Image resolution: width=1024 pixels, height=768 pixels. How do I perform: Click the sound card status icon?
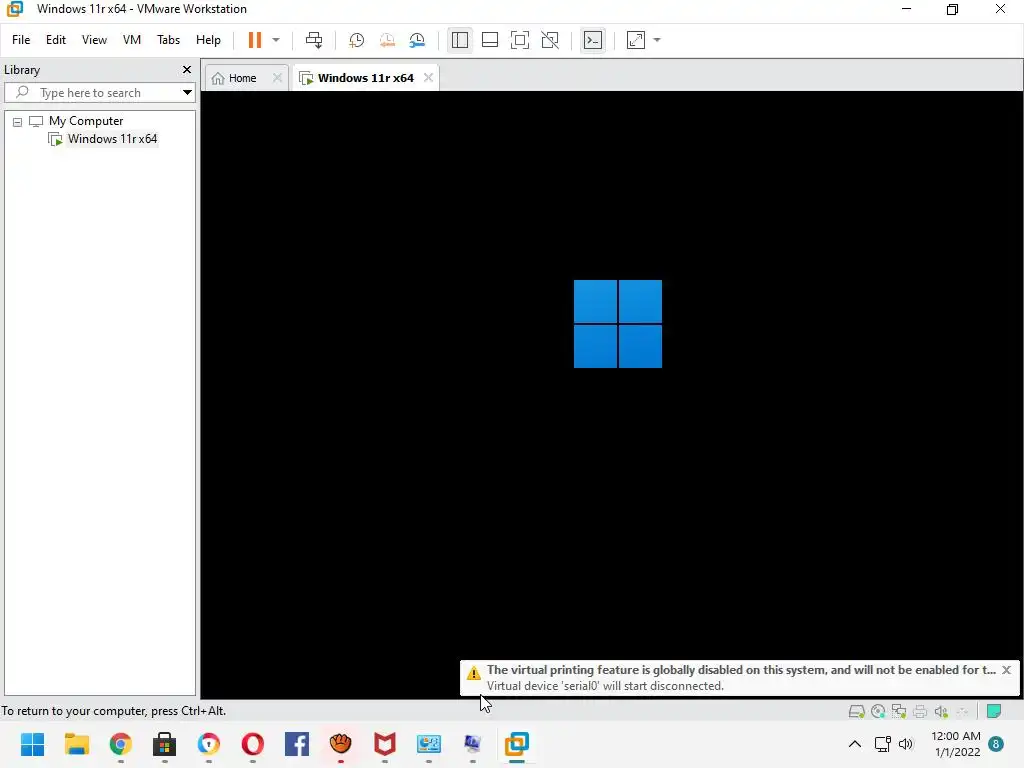tap(941, 711)
